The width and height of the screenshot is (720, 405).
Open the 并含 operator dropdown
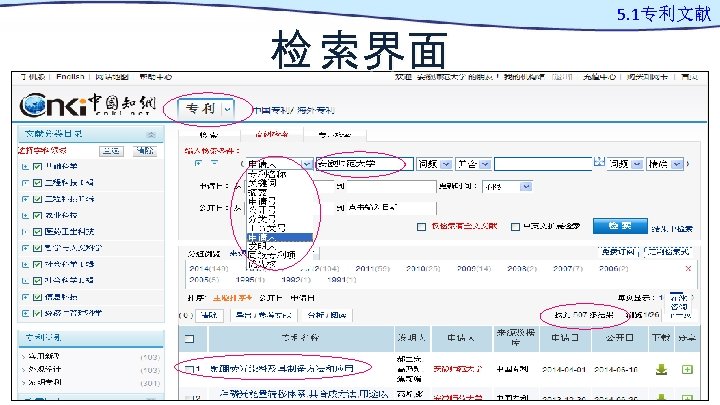tap(473, 164)
